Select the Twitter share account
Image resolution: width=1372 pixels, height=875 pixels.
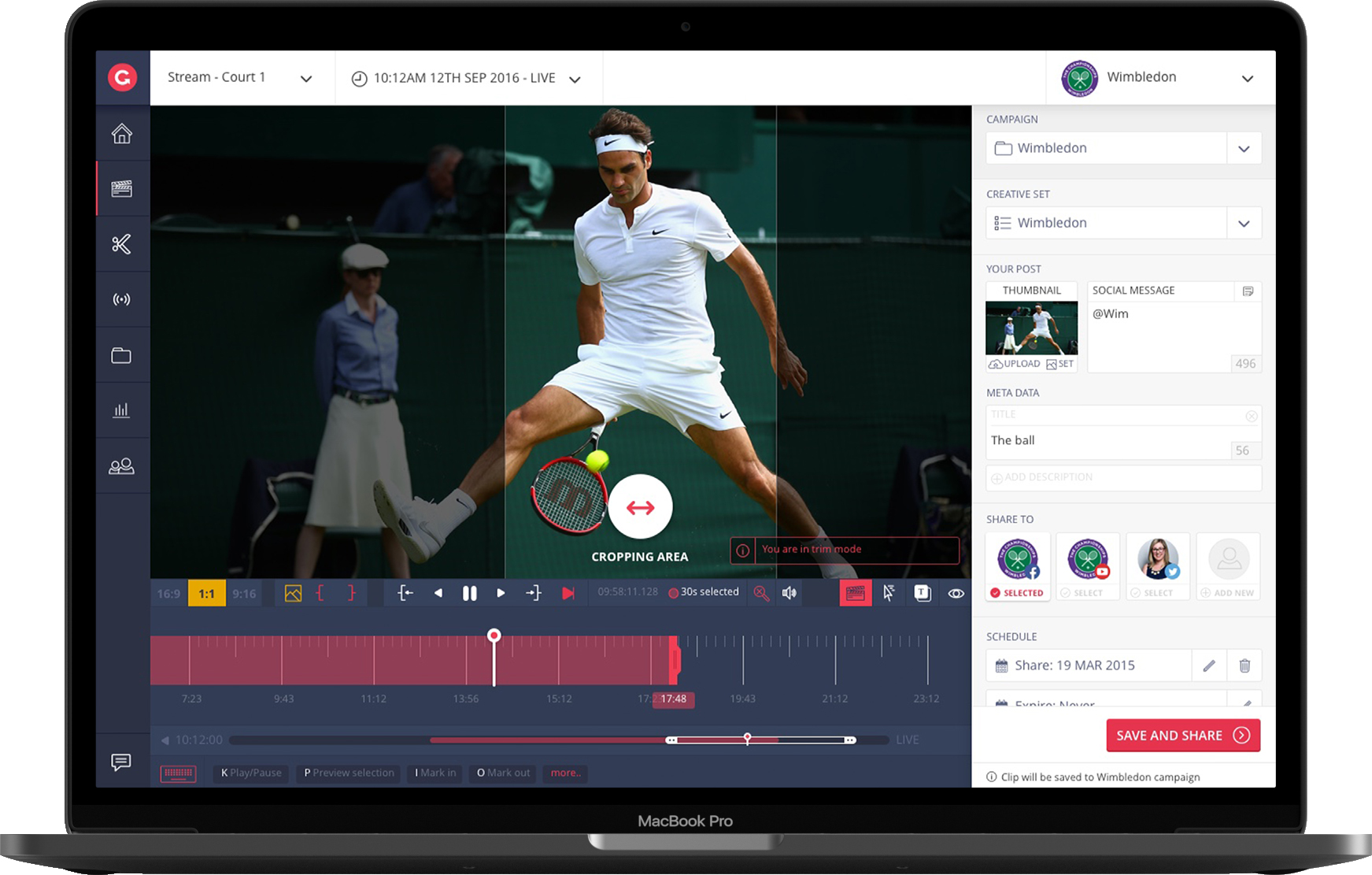[x=1158, y=566]
